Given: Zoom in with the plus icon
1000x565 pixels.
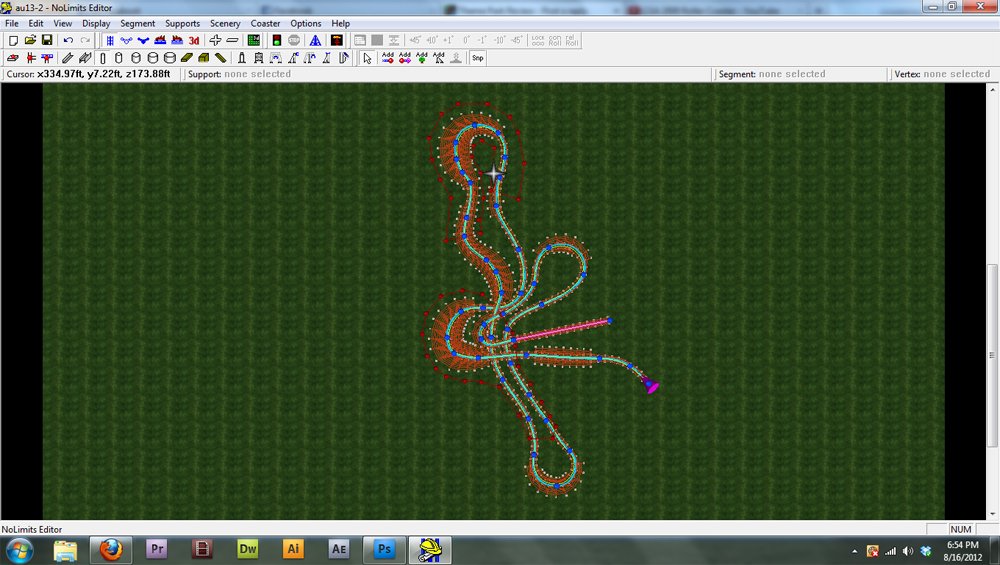Looking at the screenshot, I should click(x=215, y=40).
